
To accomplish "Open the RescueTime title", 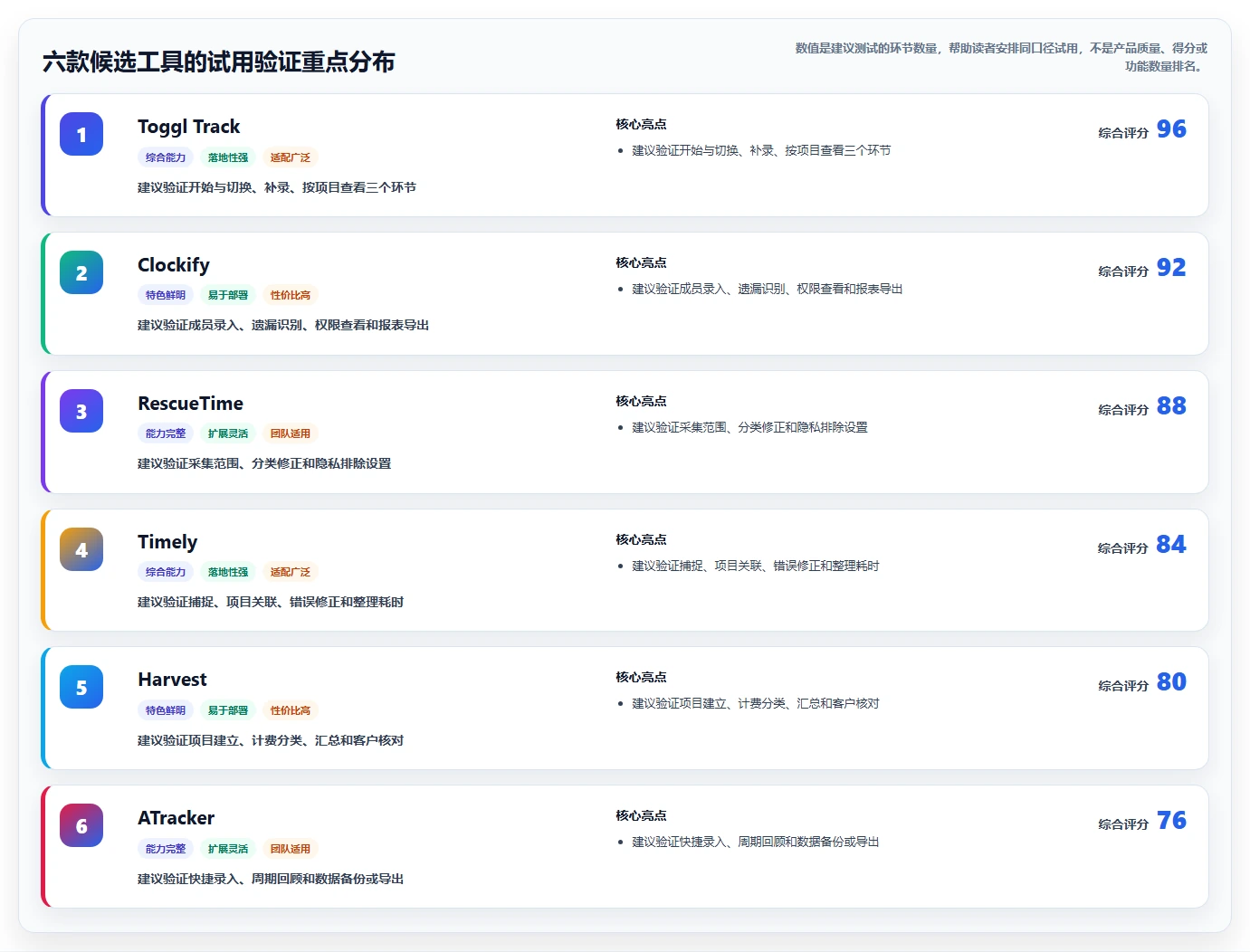I will (x=190, y=404).
